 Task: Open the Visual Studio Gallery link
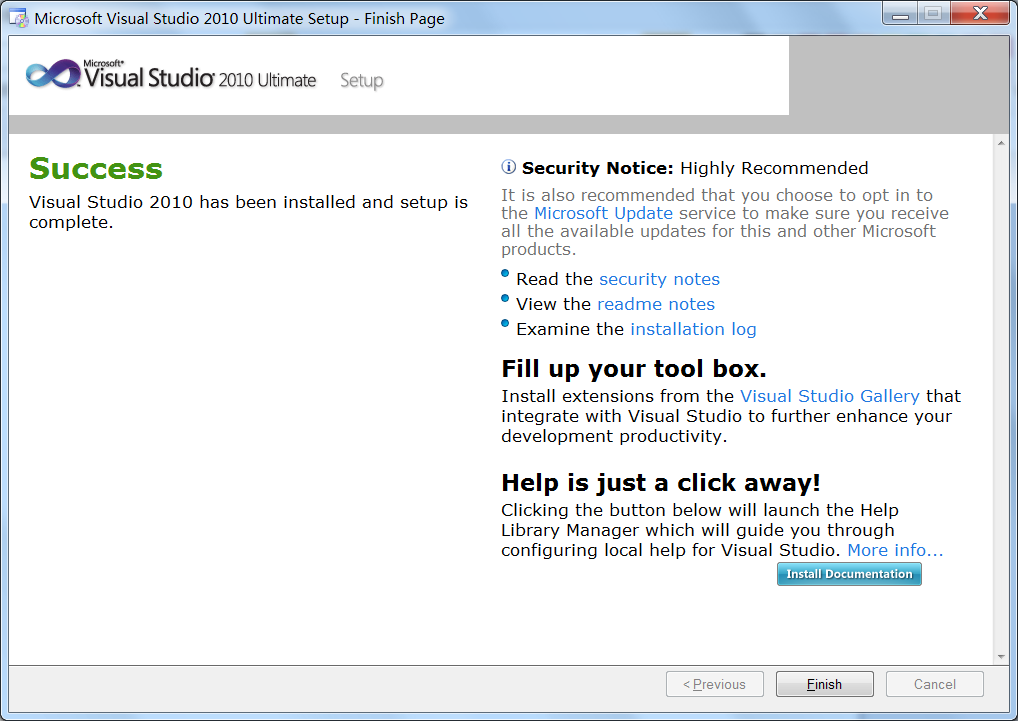[x=830, y=396]
